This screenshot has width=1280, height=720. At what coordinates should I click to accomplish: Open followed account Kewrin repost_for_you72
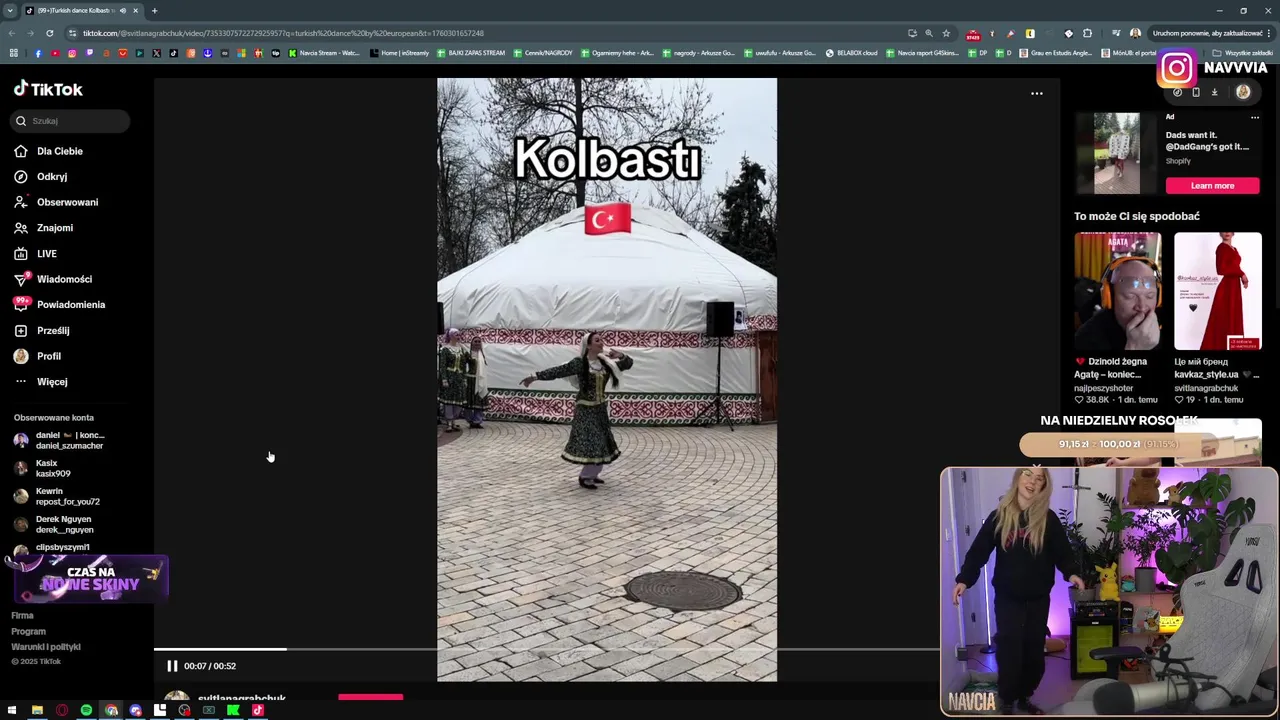(58, 496)
